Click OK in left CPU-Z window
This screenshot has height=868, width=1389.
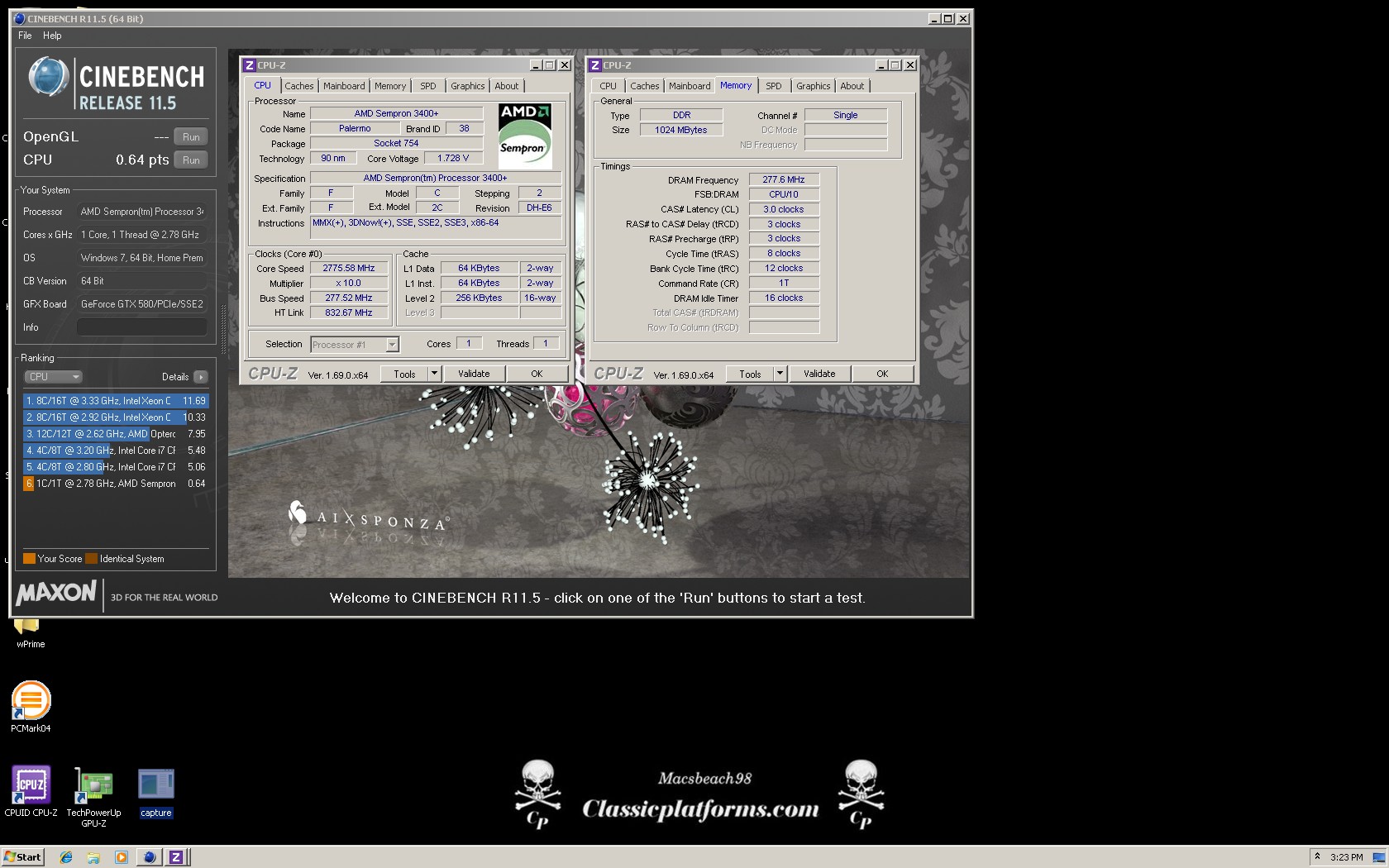pos(537,374)
